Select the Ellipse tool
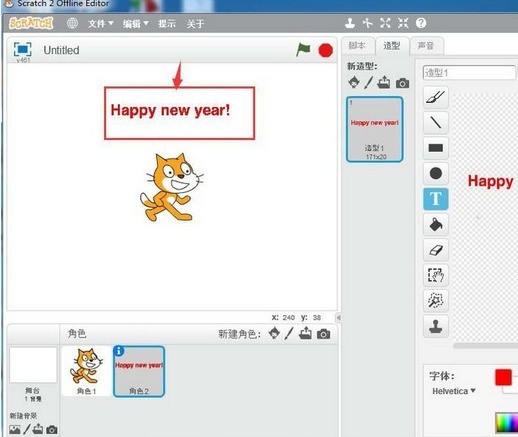Image resolution: width=518 pixels, height=437 pixels. (x=436, y=173)
